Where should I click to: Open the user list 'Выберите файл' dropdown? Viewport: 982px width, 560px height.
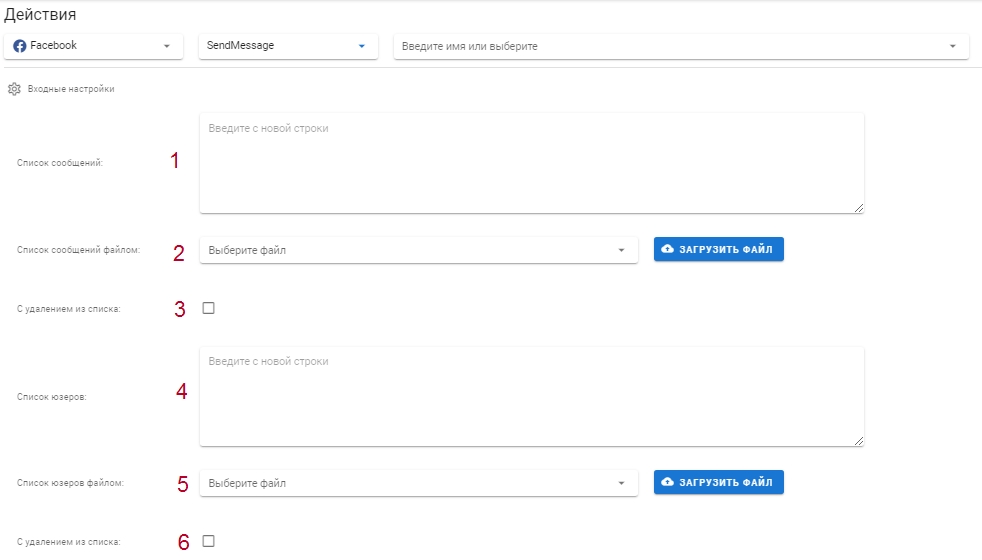point(418,483)
